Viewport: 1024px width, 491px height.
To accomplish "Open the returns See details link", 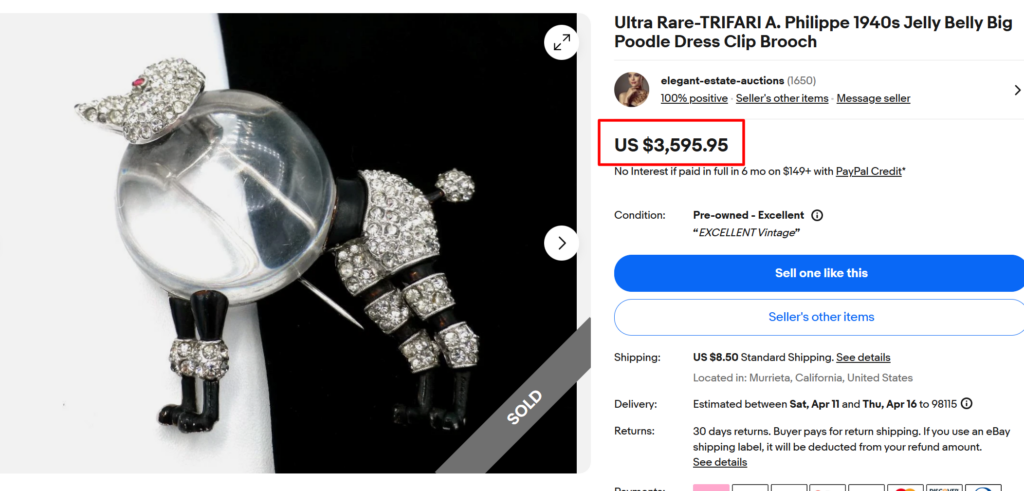I will coord(720,462).
